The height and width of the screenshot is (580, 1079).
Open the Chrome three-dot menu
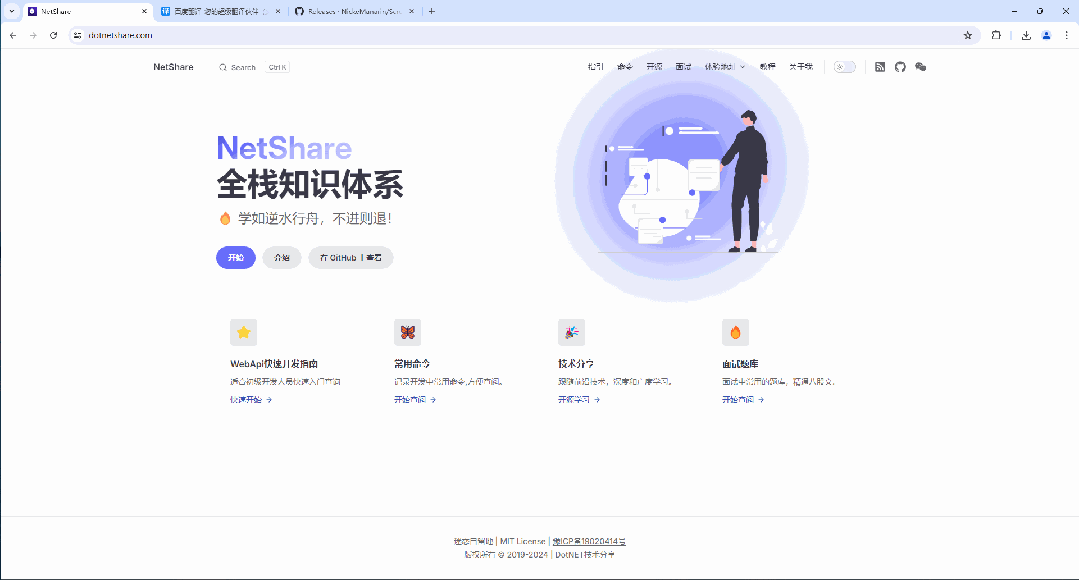coord(1067,35)
